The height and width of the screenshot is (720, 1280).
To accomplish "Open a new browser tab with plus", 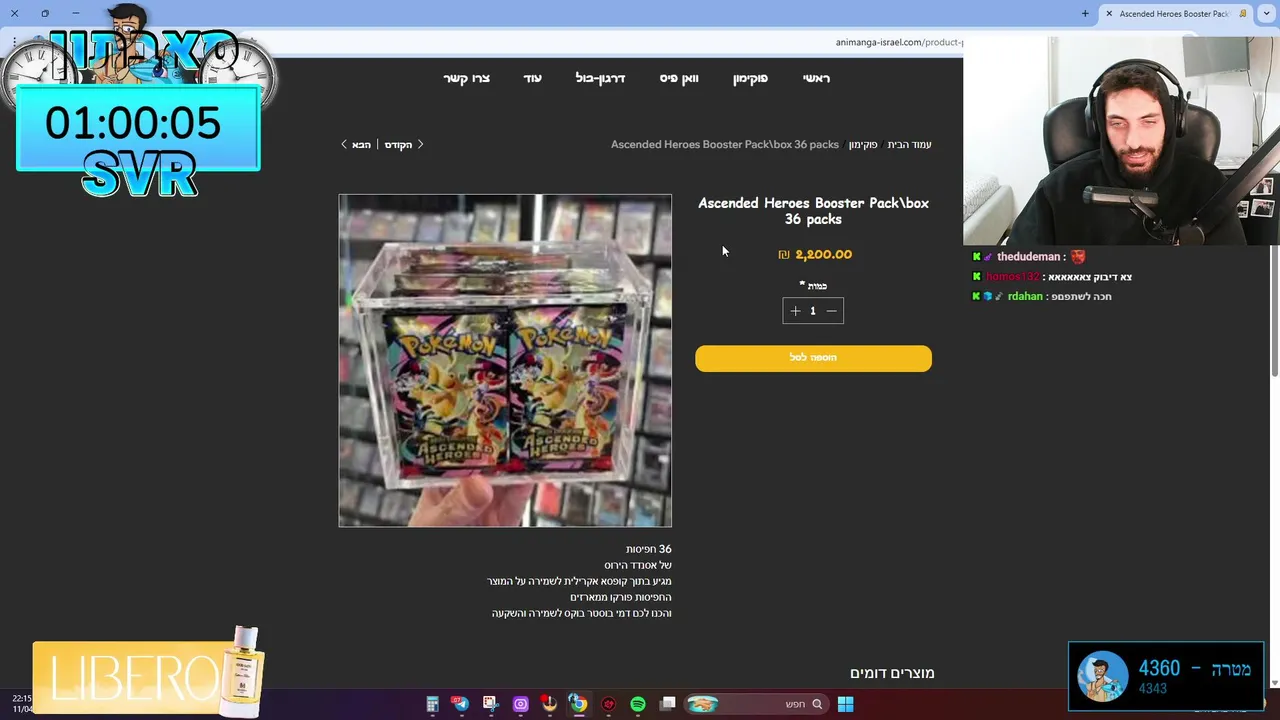I will point(1085,14).
